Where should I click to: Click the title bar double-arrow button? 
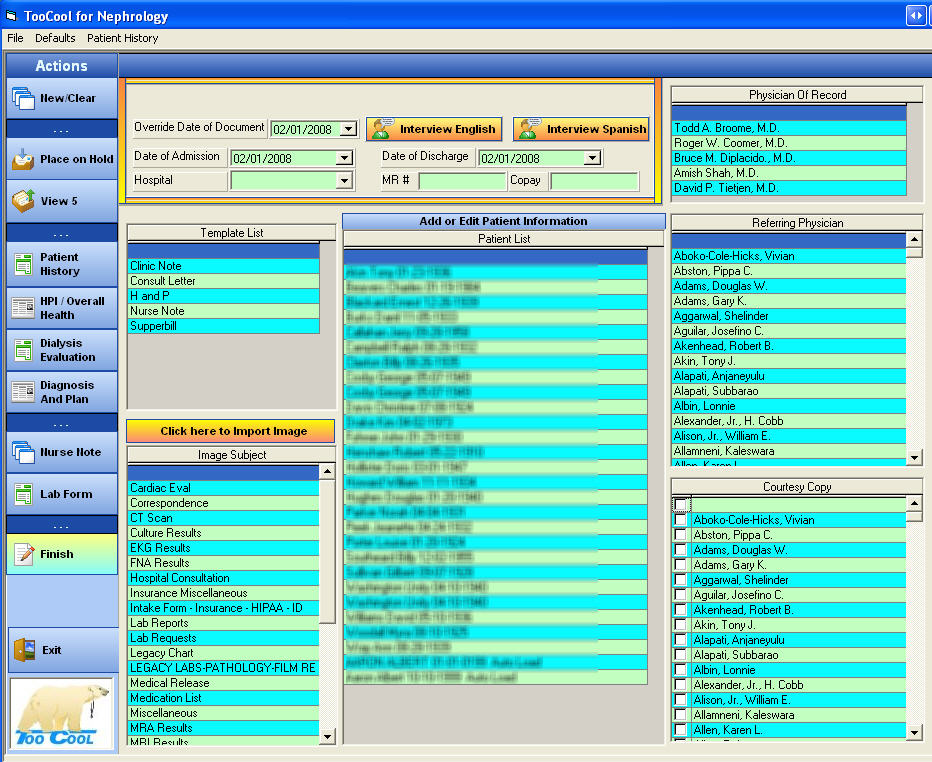coord(915,15)
